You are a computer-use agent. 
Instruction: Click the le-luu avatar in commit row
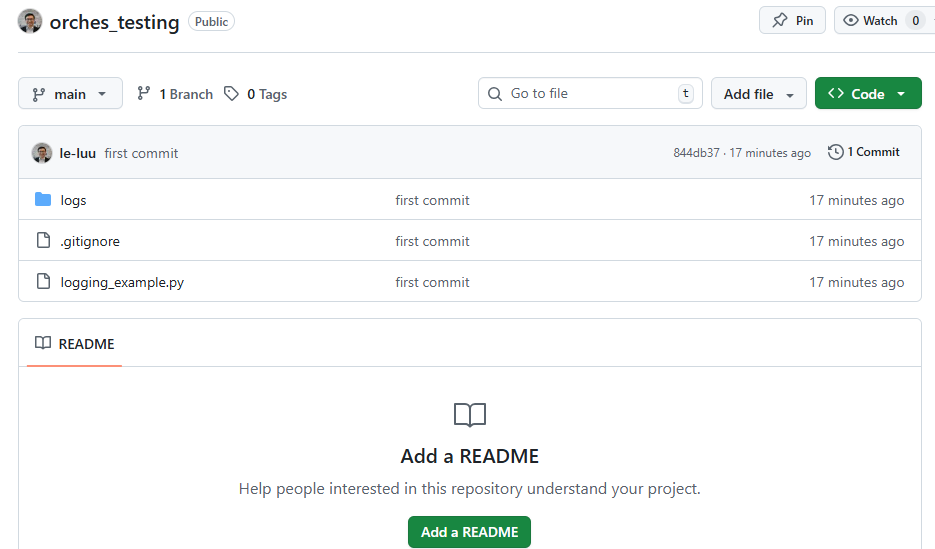(x=42, y=153)
